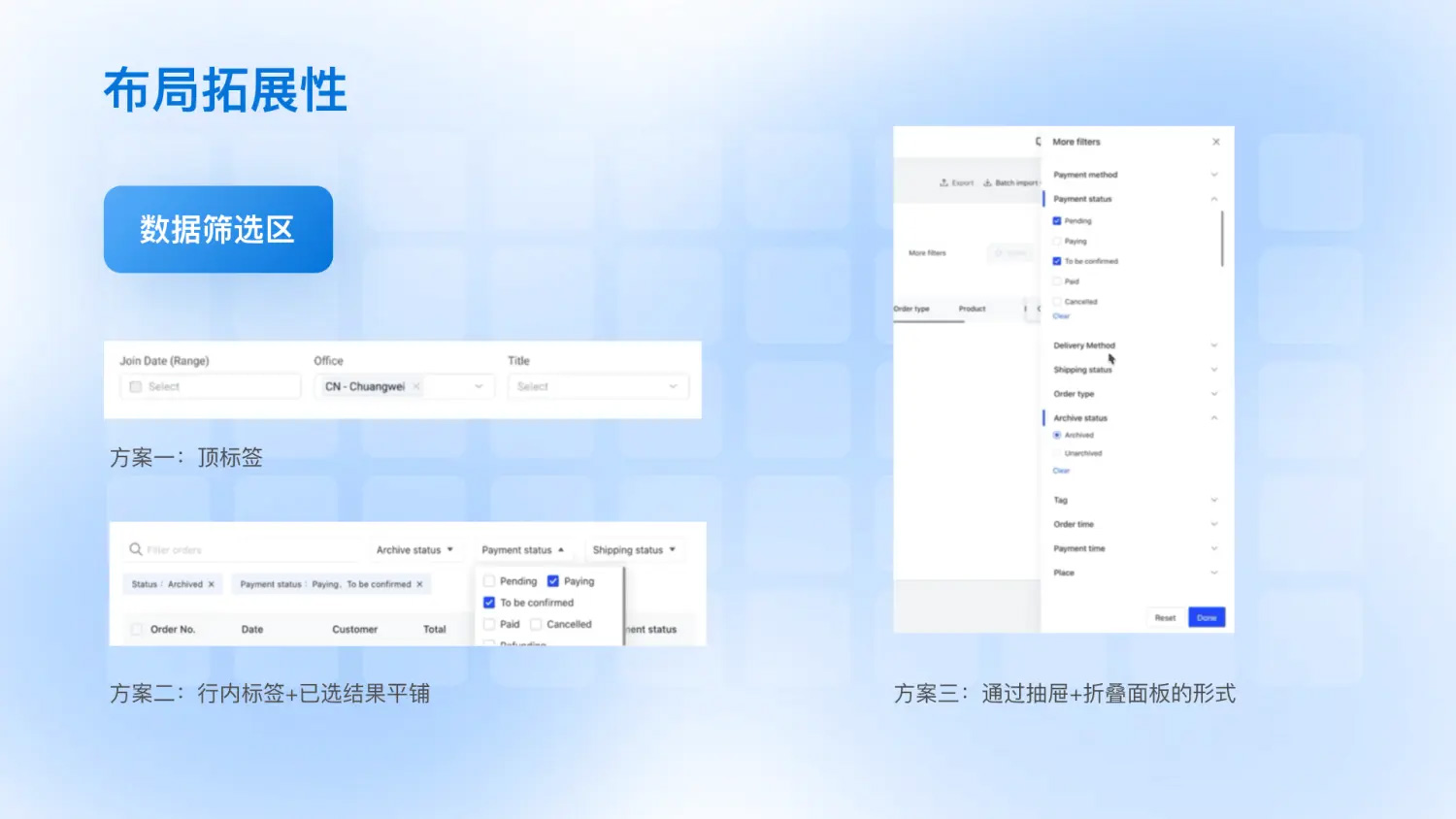The height and width of the screenshot is (819, 1456).
Task: Select the Unarchived radio option
Action: (x=1057, y=453)
